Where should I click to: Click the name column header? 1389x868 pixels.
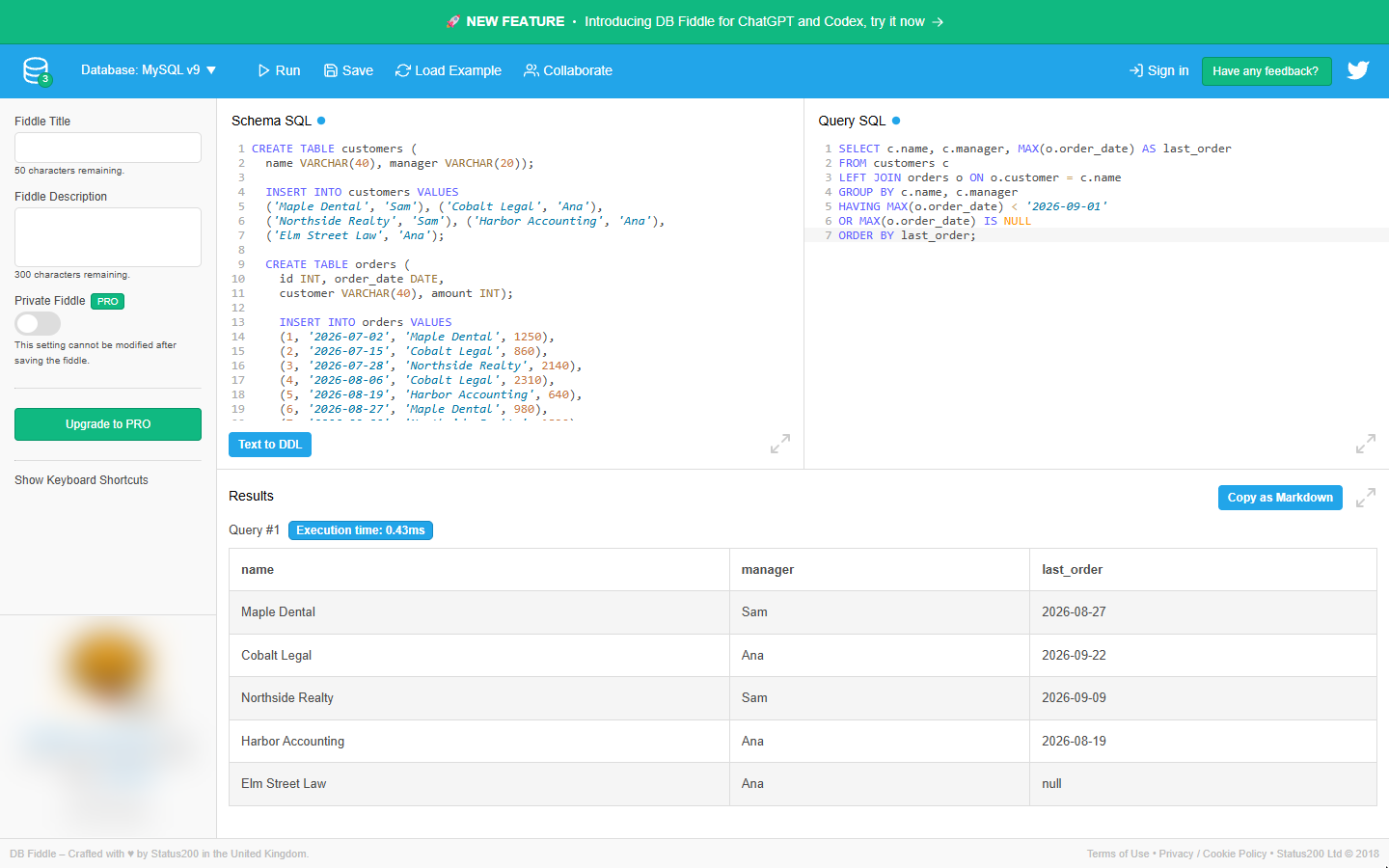(479, 570)
